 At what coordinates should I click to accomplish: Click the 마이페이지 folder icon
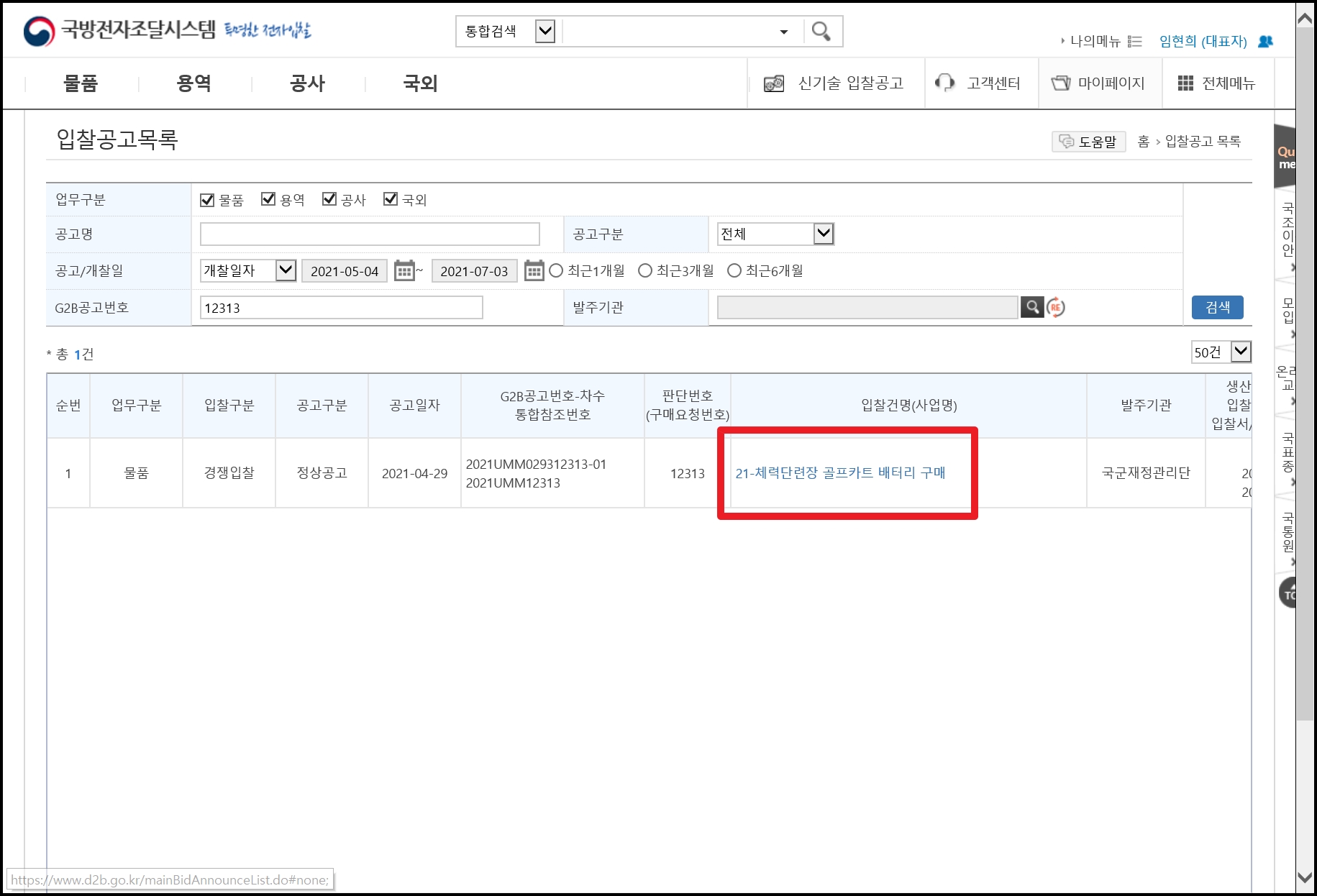[x=1061, y=83]
